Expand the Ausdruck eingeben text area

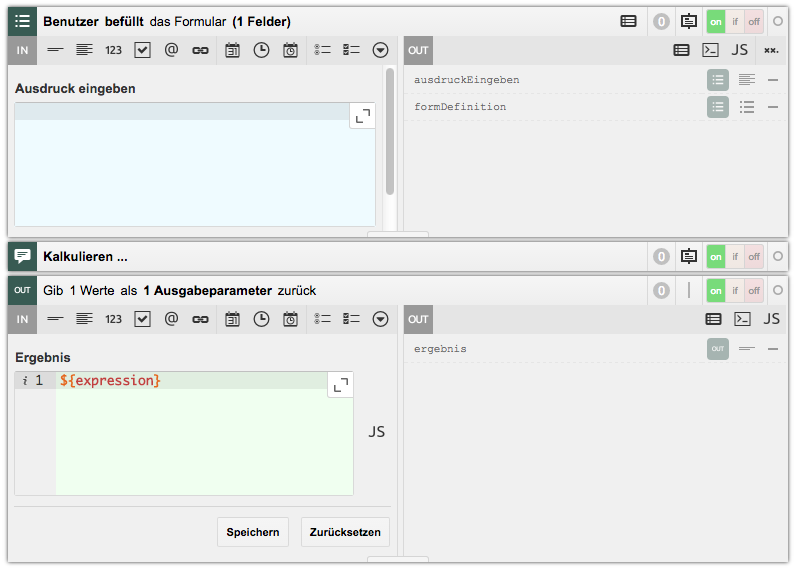pyautogui.click(x=363, y=116)
